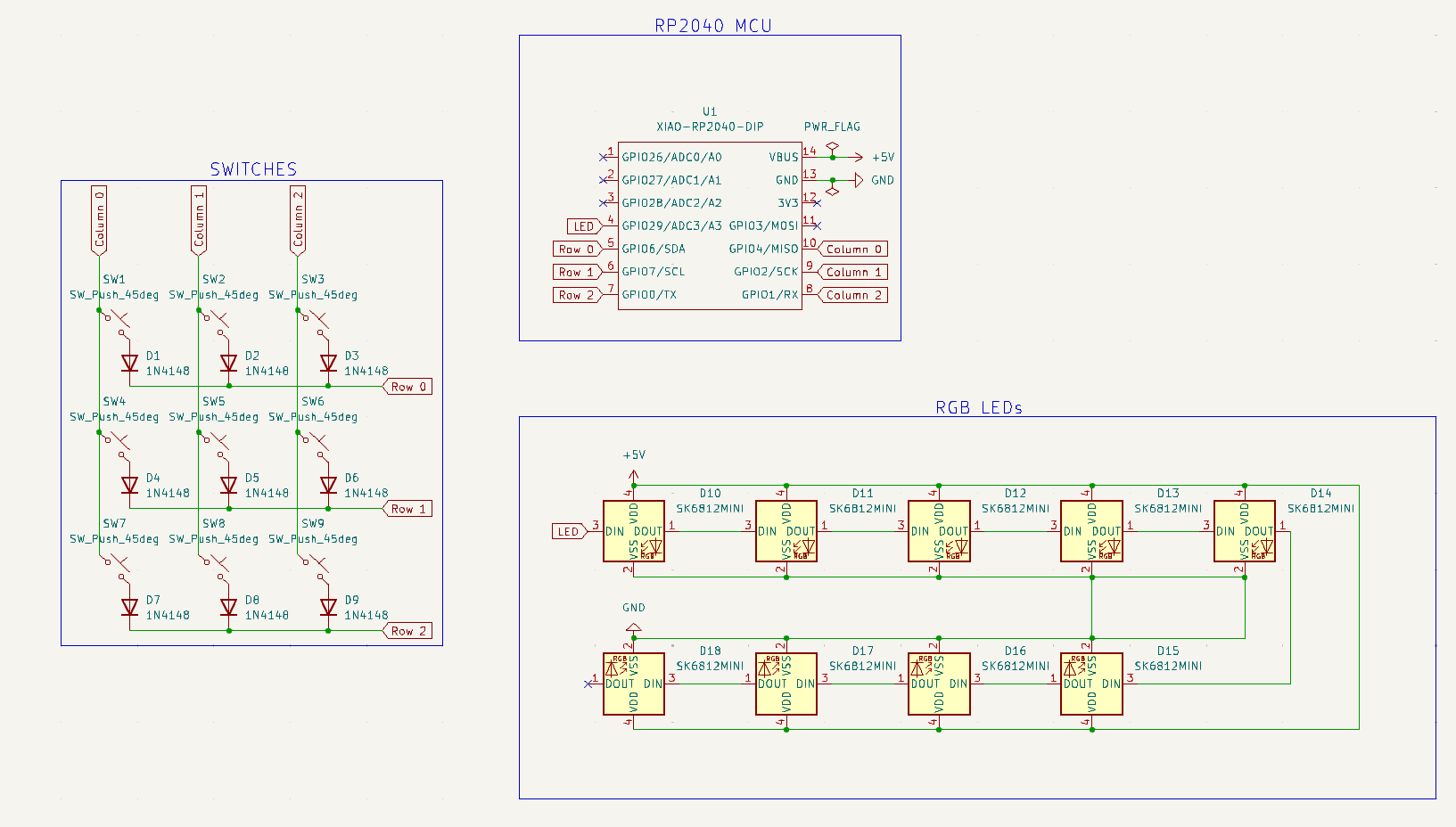Click the GND power symbol beside MCU
Viewport: 1456px width, 827px height.
(859, 180)
